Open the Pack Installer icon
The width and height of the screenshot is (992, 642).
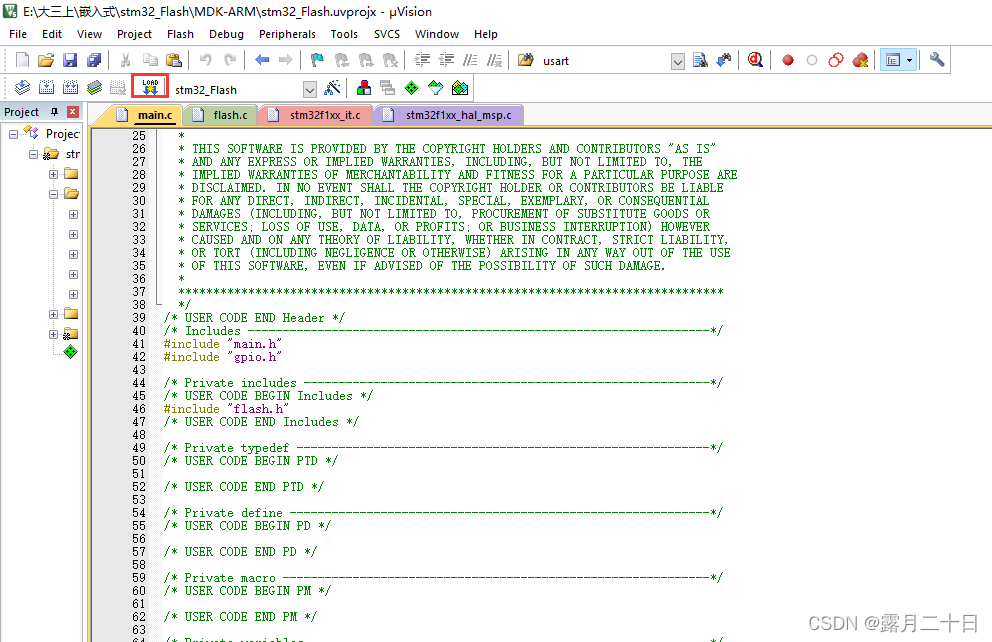pos(460,88)
